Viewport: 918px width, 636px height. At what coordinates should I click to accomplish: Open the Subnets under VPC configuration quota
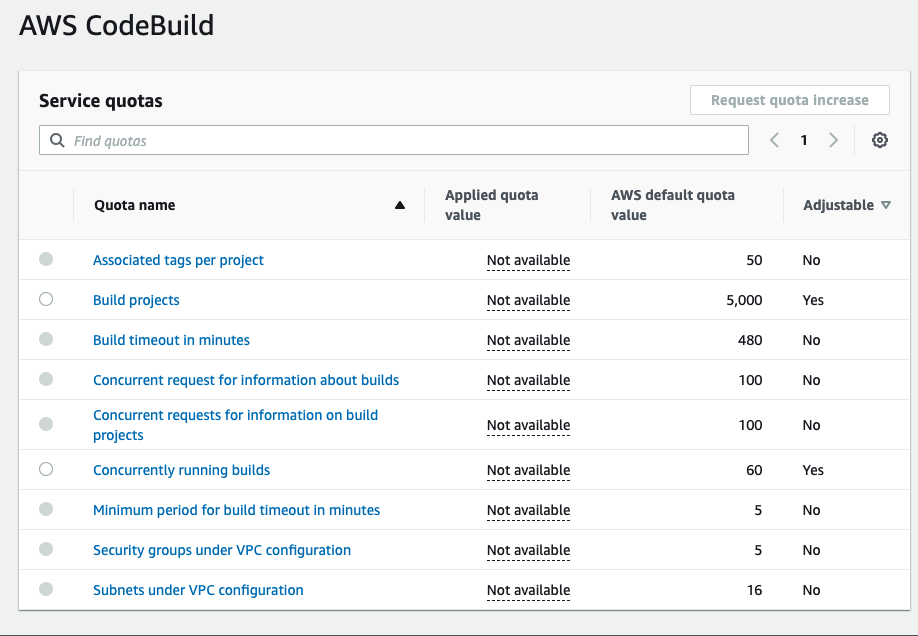[x=197, y=589]
